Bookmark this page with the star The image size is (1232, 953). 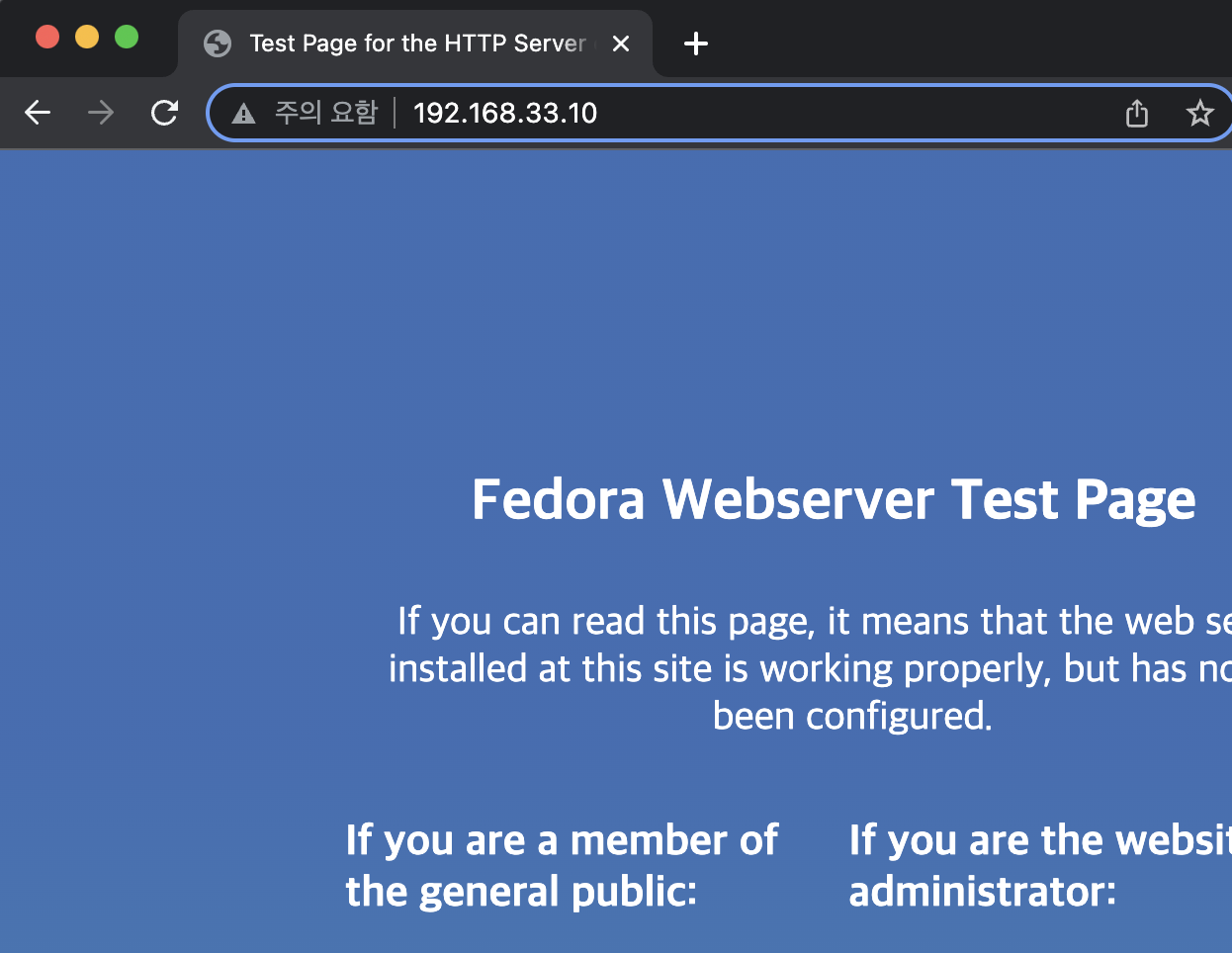coord(1199,113)
